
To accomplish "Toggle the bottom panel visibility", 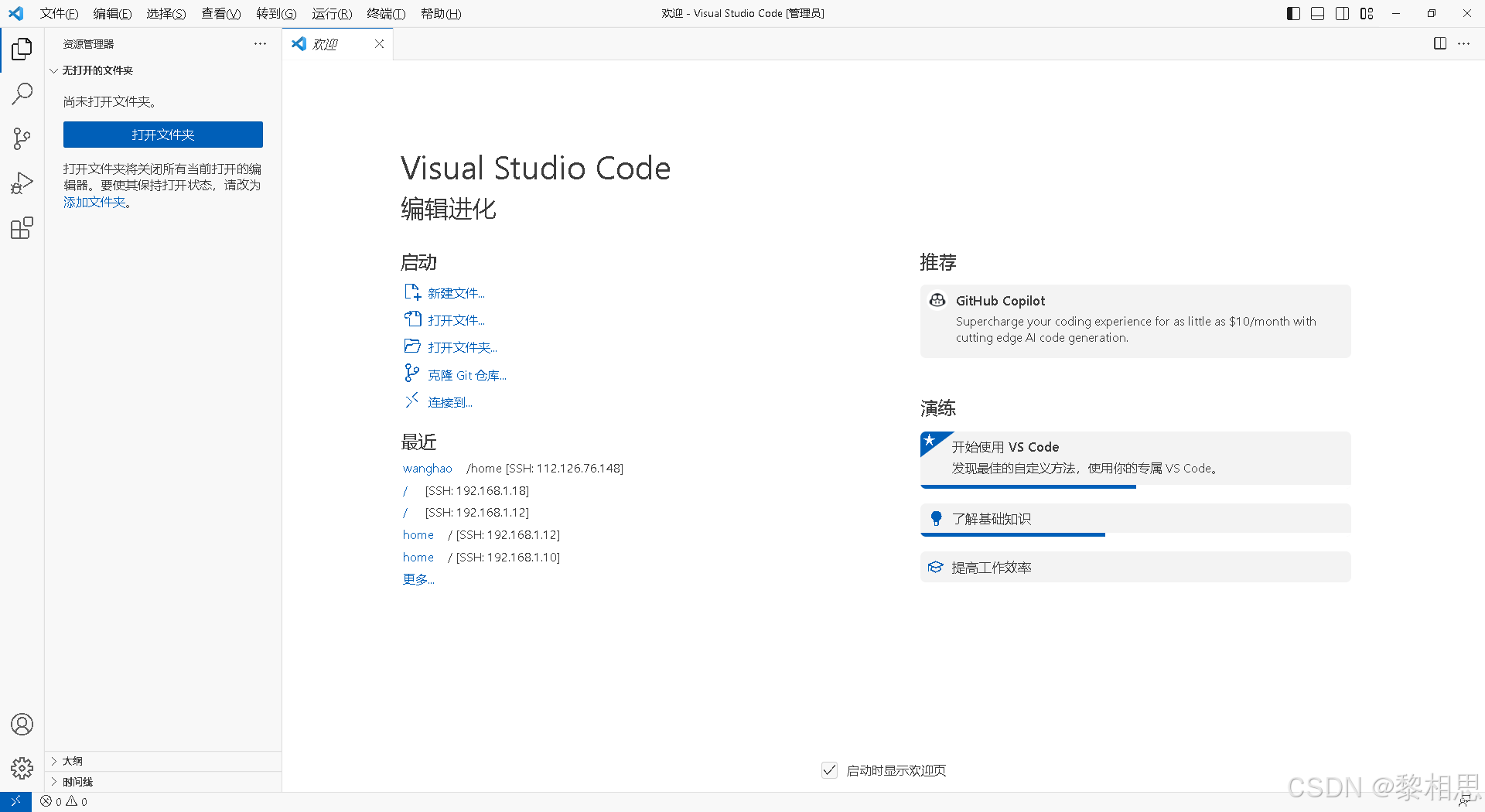I will pyautogui.click(x=1317, y=13).
